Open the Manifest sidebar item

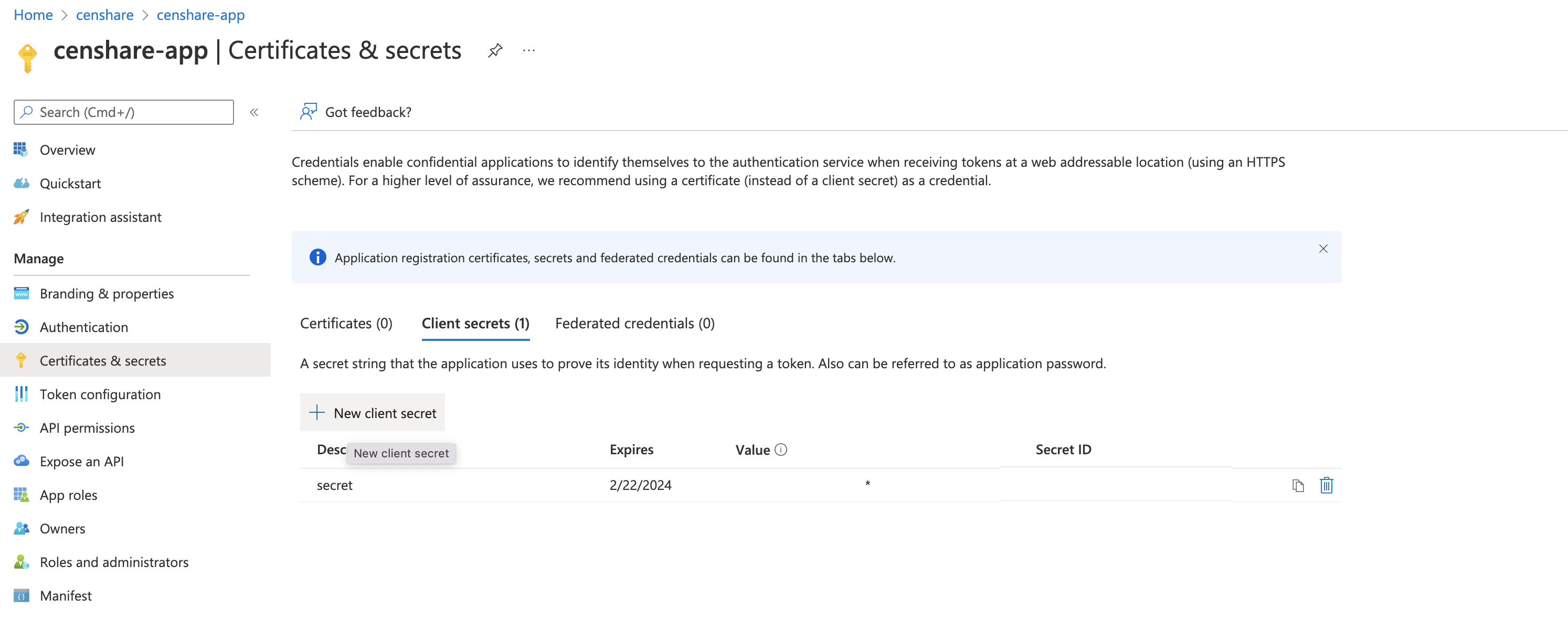pos(66,596)
